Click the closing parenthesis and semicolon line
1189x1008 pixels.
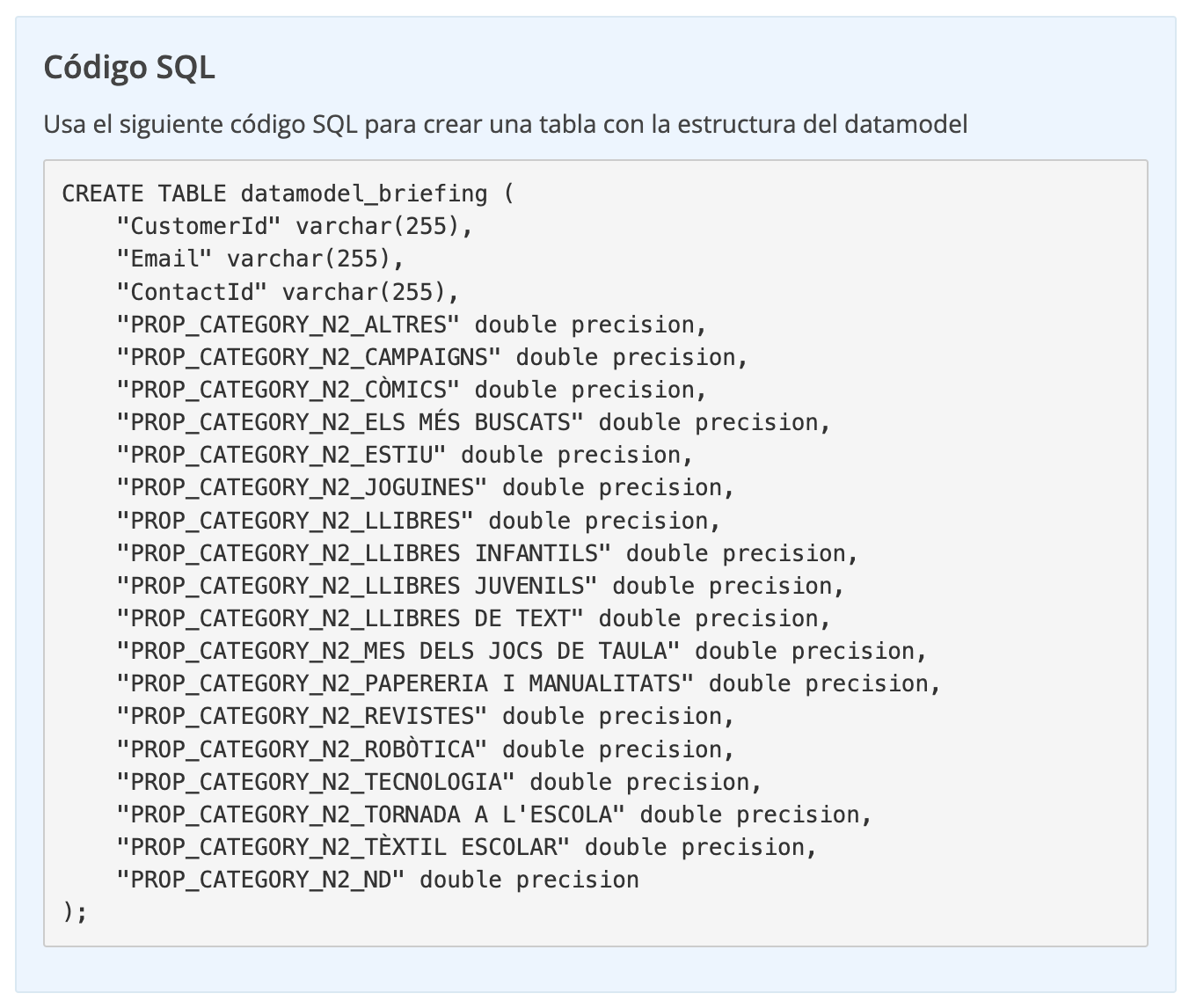coord(76,911)
